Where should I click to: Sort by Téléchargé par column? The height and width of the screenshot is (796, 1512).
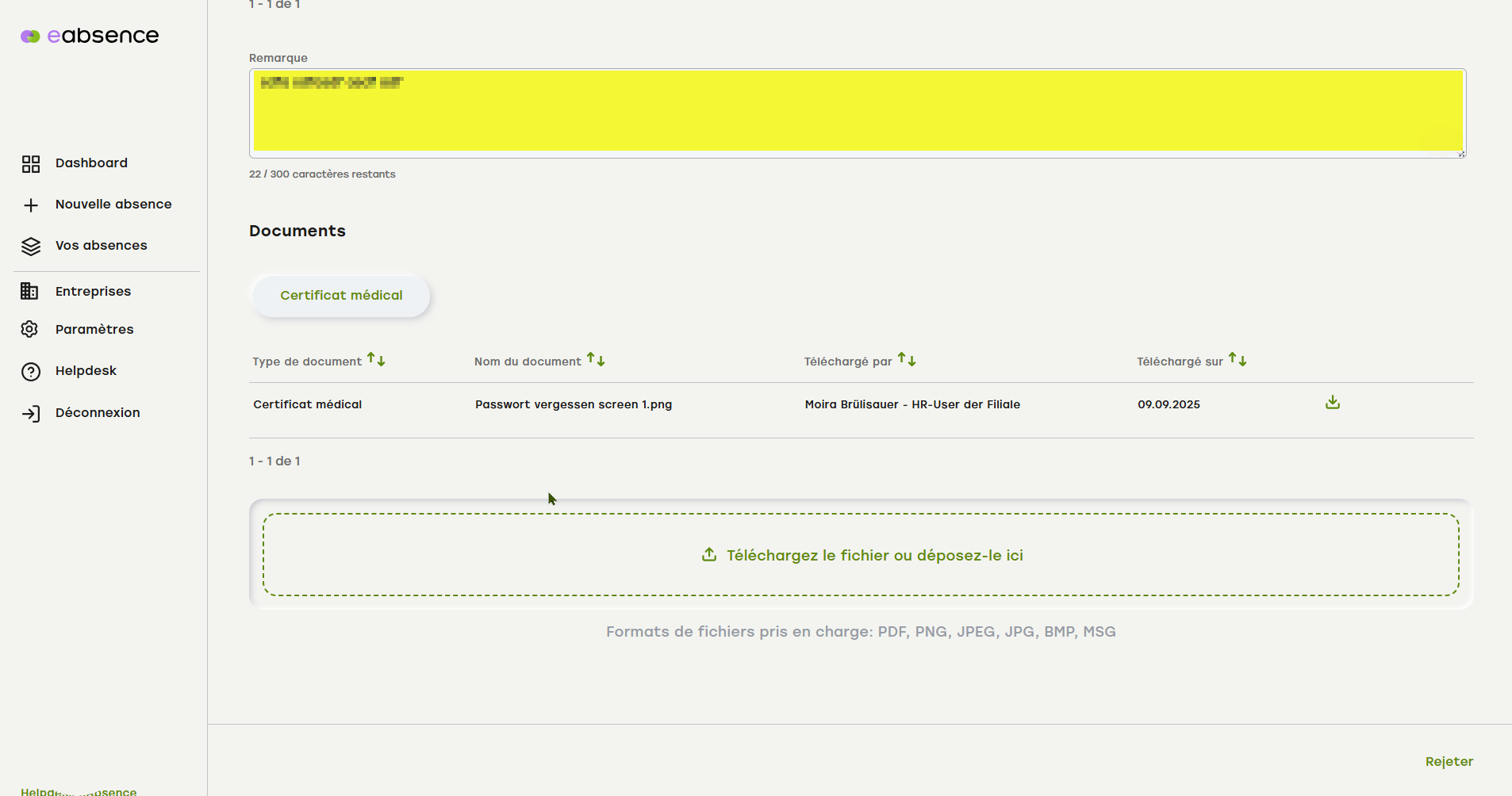[x=907, y=360]
